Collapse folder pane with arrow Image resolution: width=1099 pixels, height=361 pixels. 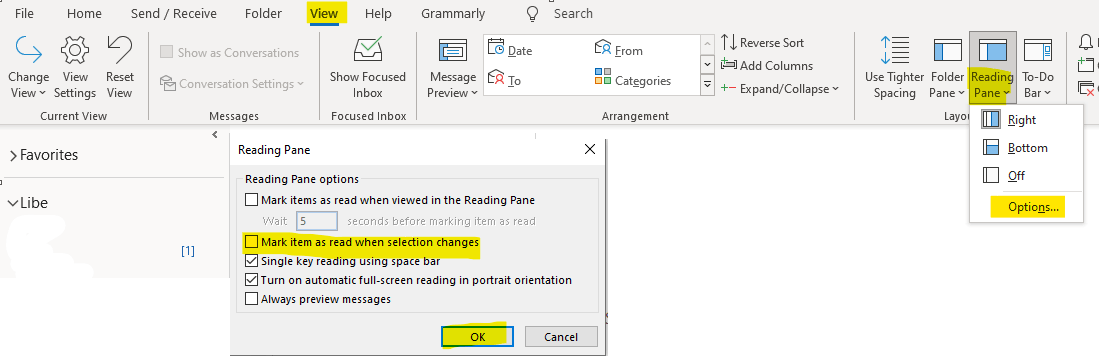click(x=215, y=135)
